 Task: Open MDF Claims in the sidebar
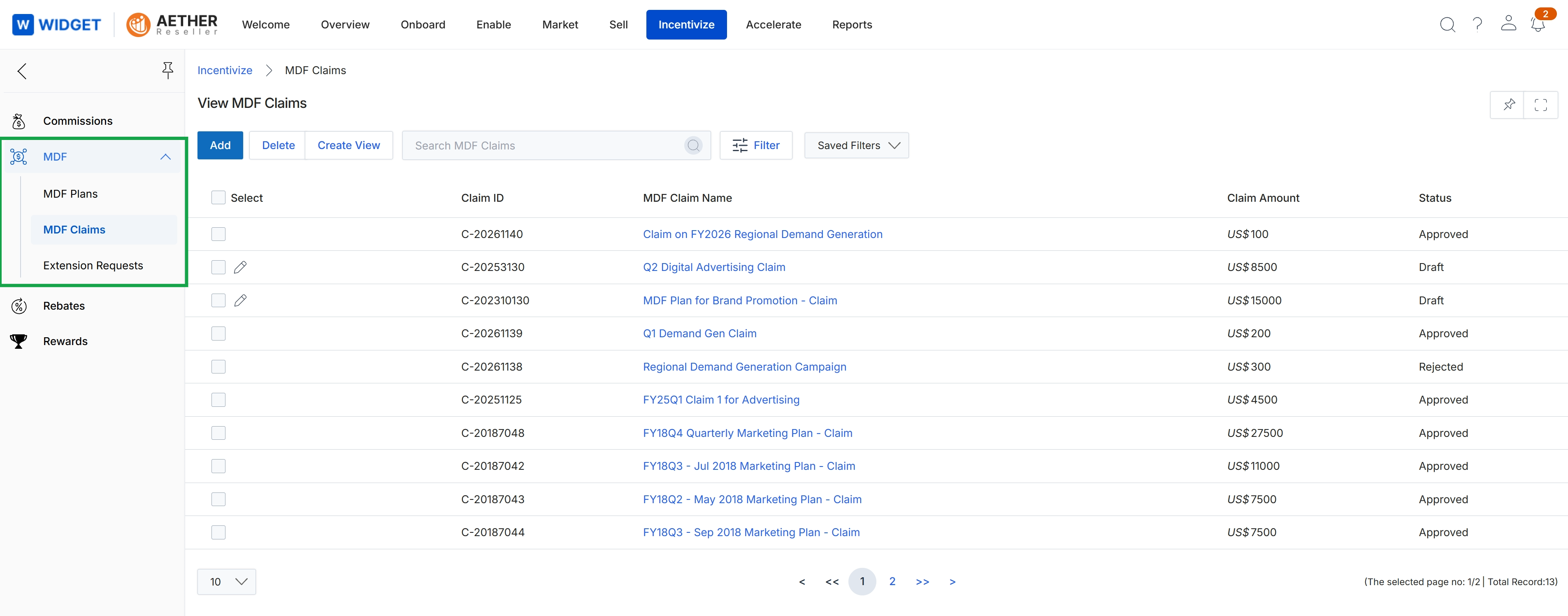click(104, 230)
